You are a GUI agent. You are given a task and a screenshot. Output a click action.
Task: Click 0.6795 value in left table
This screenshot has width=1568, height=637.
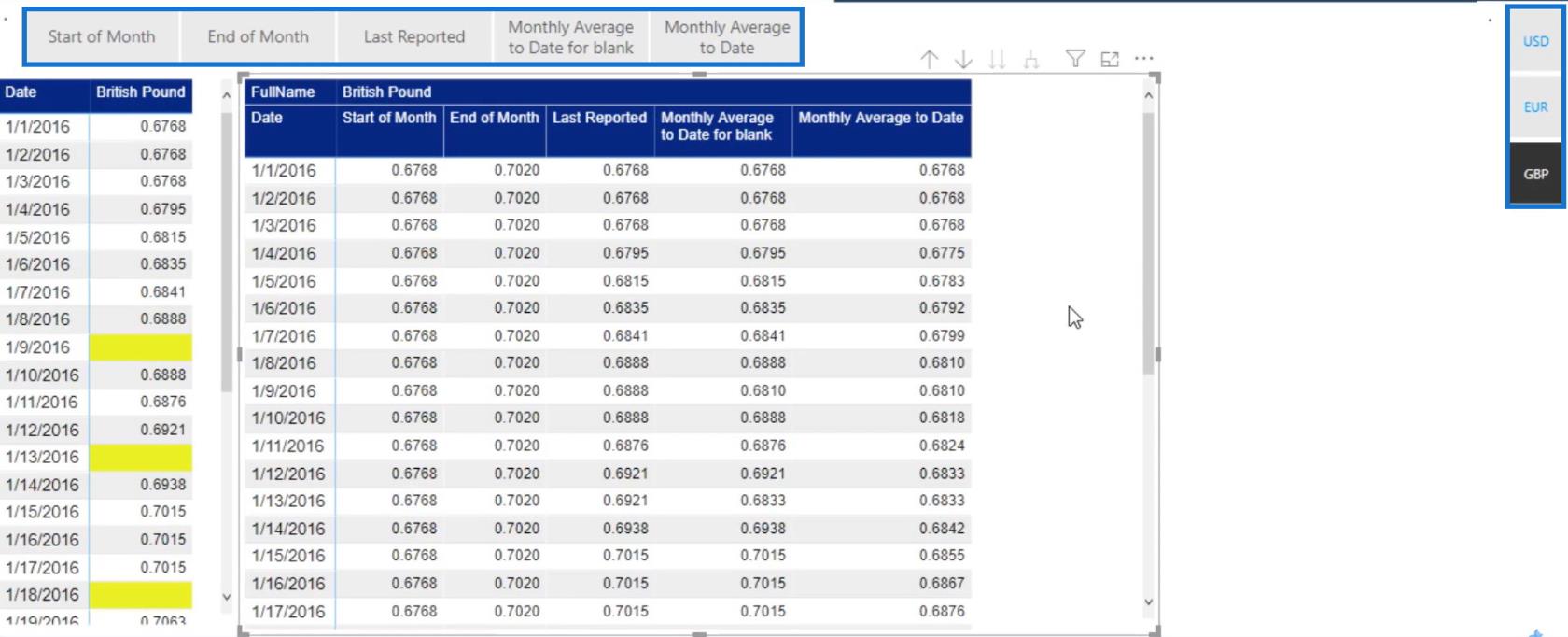[x=163, y=209]
